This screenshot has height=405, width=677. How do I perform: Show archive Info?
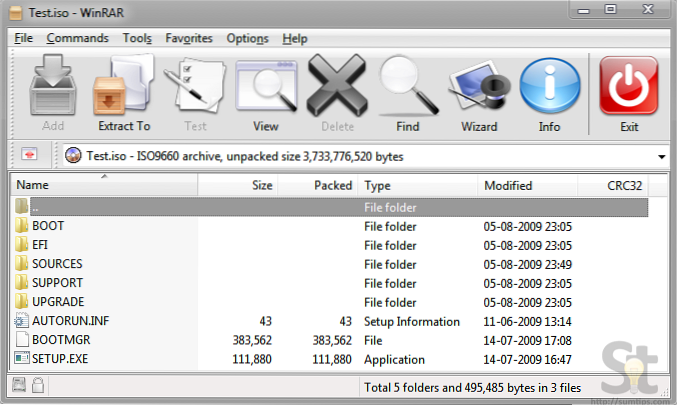coord(549,94)
